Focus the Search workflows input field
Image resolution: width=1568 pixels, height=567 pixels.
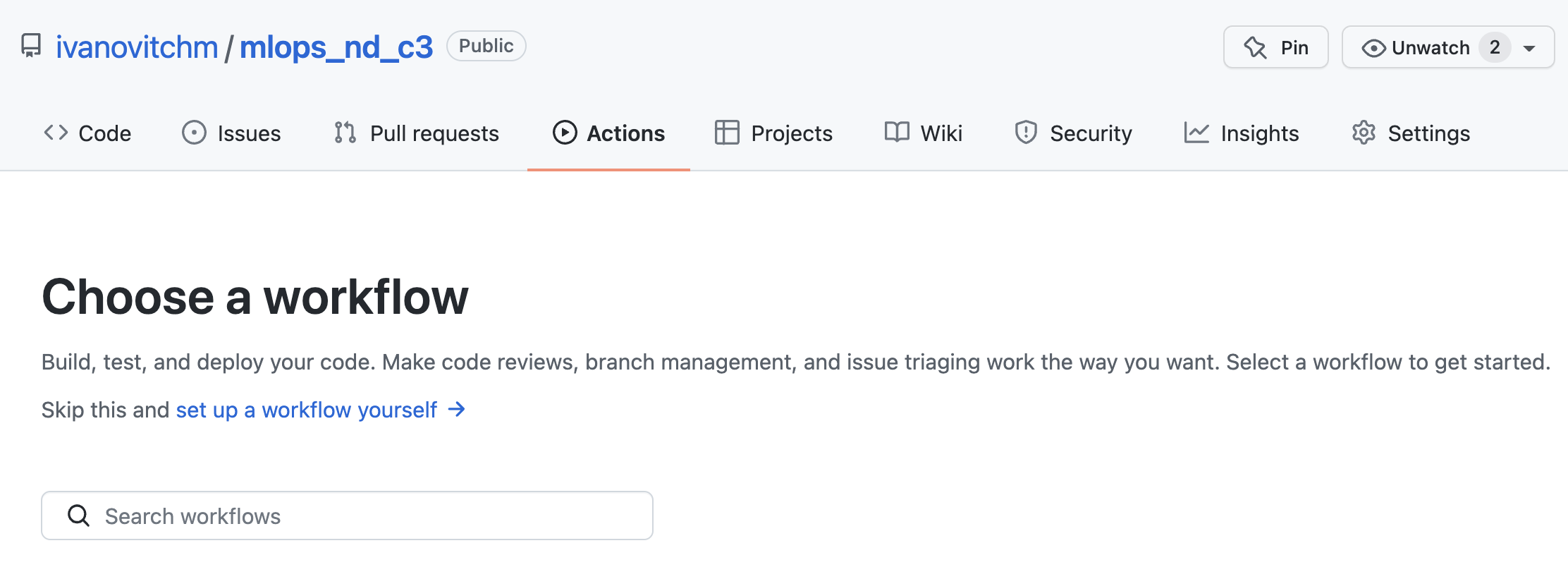point(347,516)
